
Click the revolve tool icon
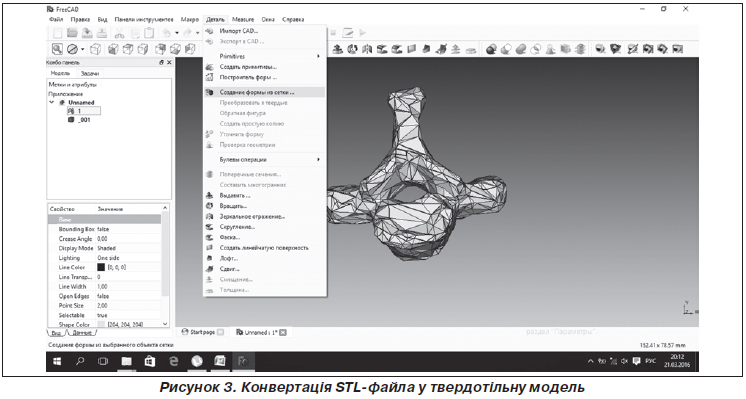[353, 49]
